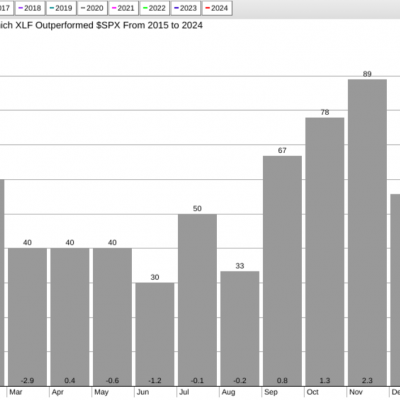Click the Aug axis label

click(x=228, y=392)
